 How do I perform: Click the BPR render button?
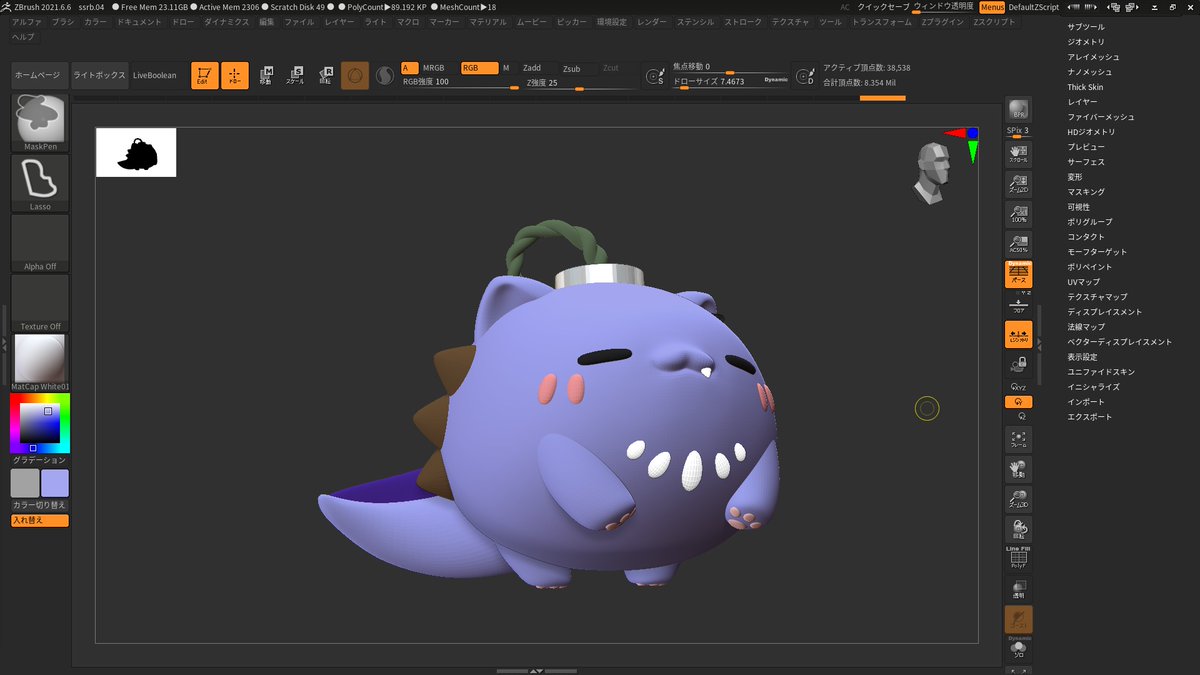click(1018, 110)
